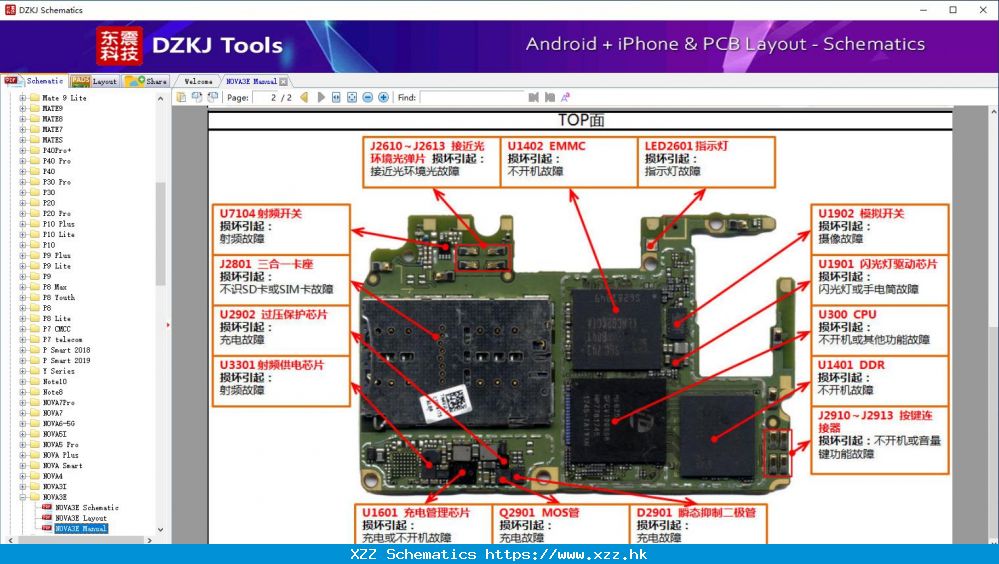The width and height of the screenshot is (999, 564).
Task: Zoom out with the minus icon
Action: coord(368,97)
